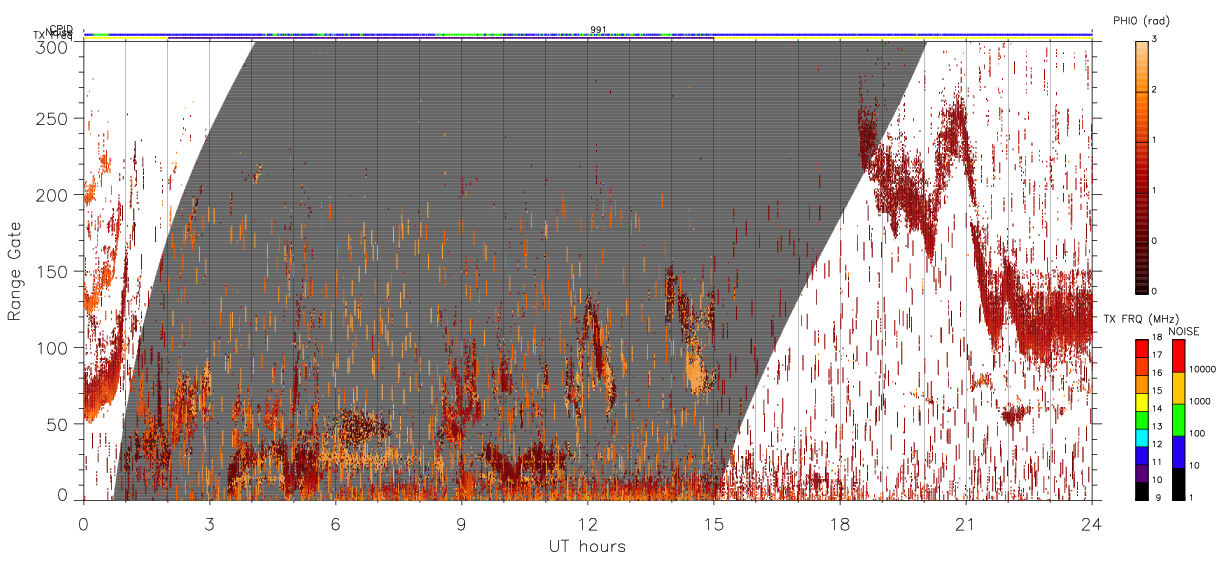1228x567 pixels.
Task: Choose the purple band in TX FRQ colorbar
Action: 1141,473
